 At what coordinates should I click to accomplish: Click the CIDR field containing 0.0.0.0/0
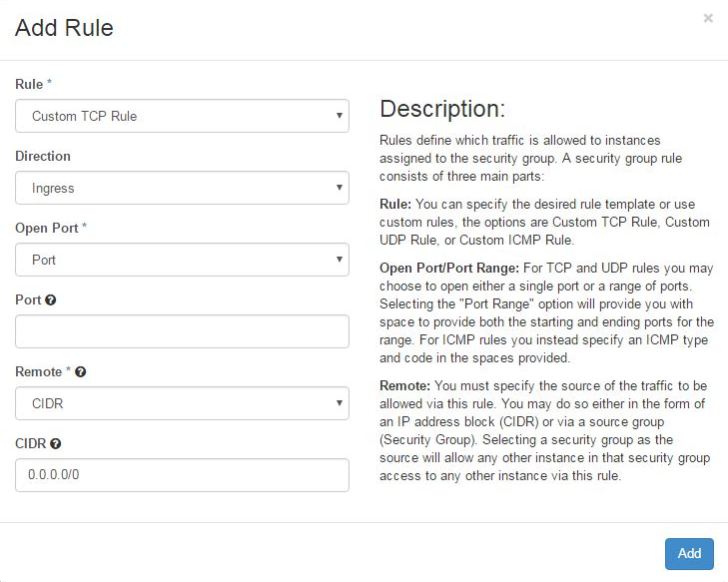[182, 475]
